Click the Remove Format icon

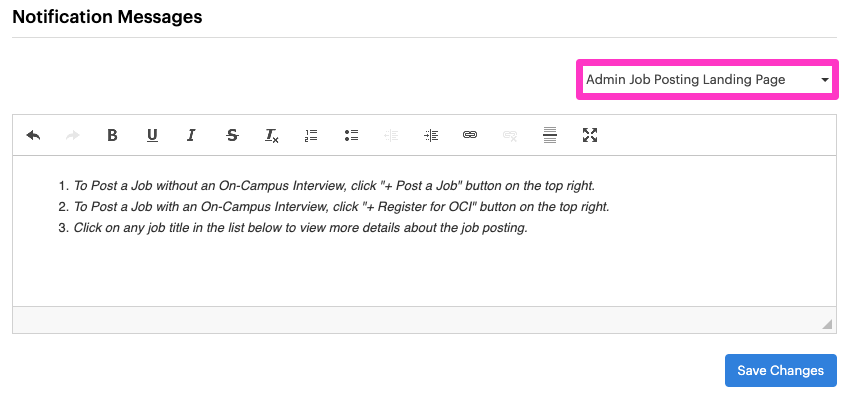coord(272,135)
